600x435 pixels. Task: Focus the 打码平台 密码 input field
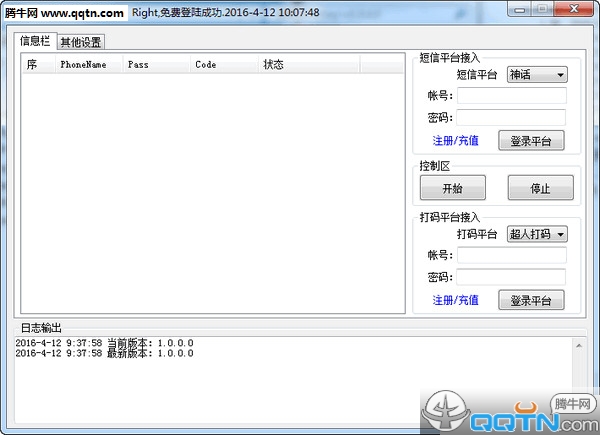511,277
